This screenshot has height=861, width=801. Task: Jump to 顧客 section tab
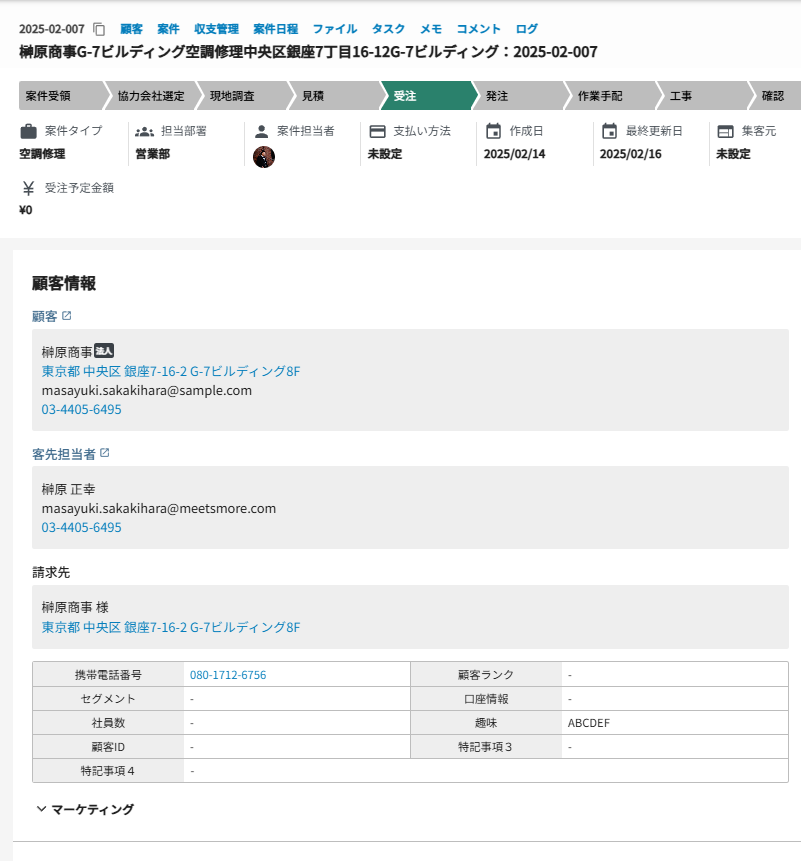point(131,29)
